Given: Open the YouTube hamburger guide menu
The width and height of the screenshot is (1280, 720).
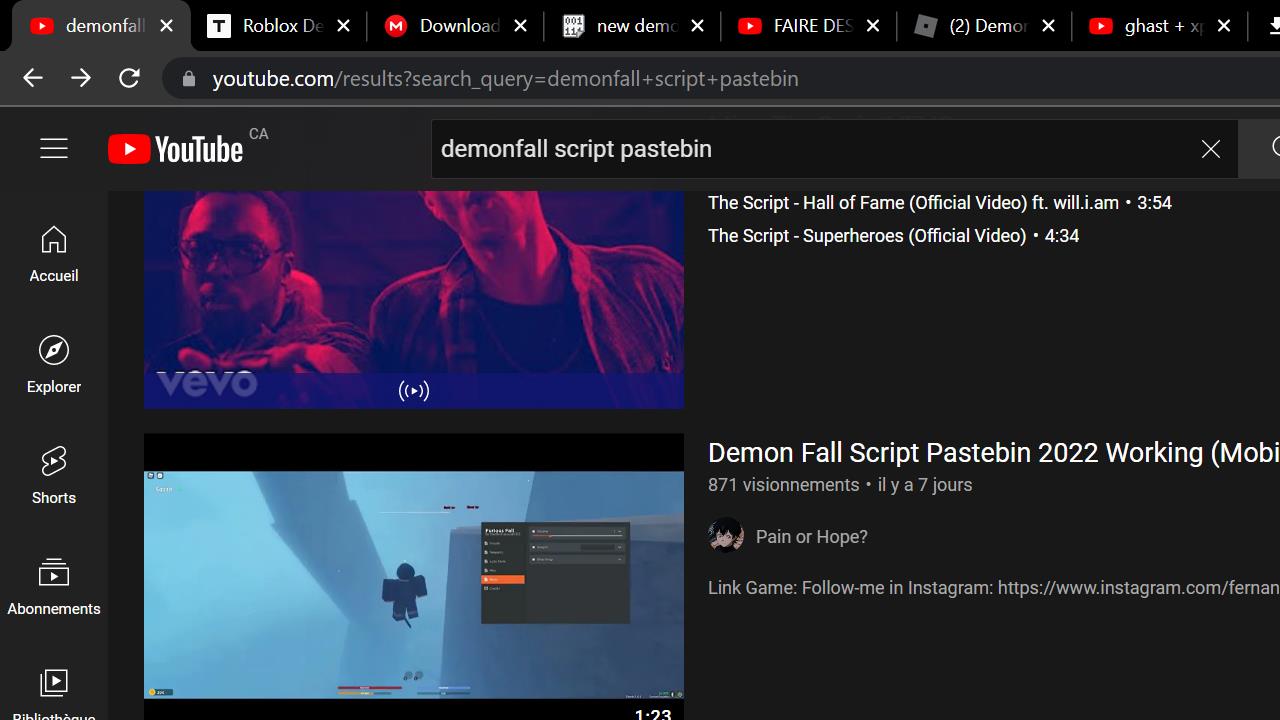Looking at the screenshot, I should [54, 149].
